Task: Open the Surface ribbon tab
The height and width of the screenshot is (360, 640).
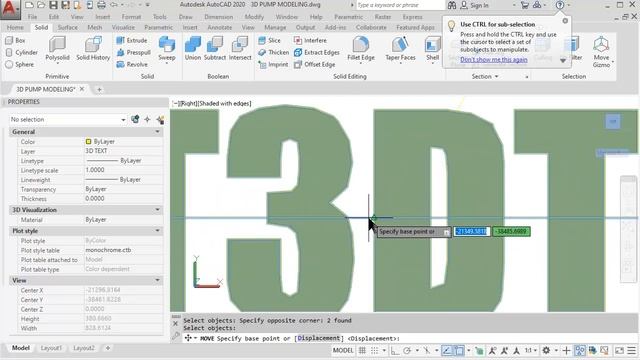Action: (67, 27)
